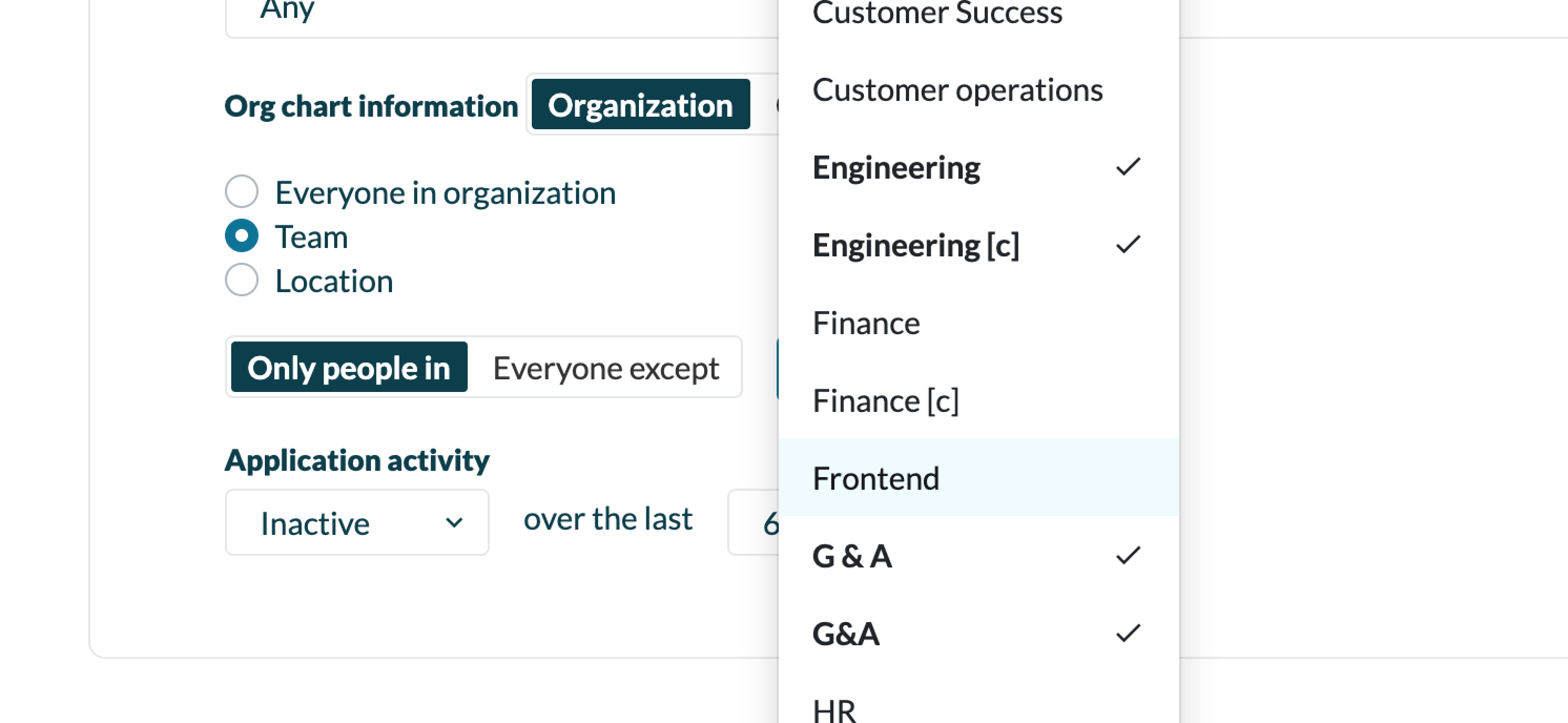This screenshot has height=723, width=1568.
Task: Open the Inactive activity dropdown
Action: [x=357, y=523]
